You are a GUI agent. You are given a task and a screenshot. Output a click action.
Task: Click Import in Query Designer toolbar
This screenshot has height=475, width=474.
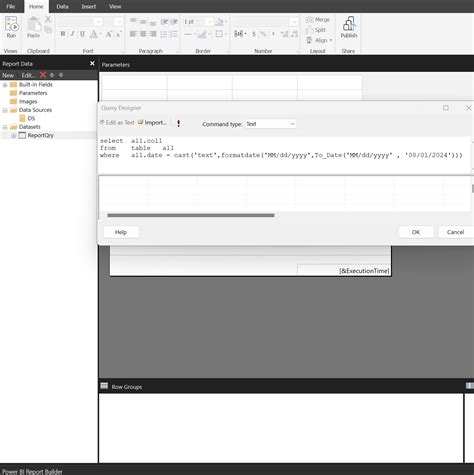(152, 122)
